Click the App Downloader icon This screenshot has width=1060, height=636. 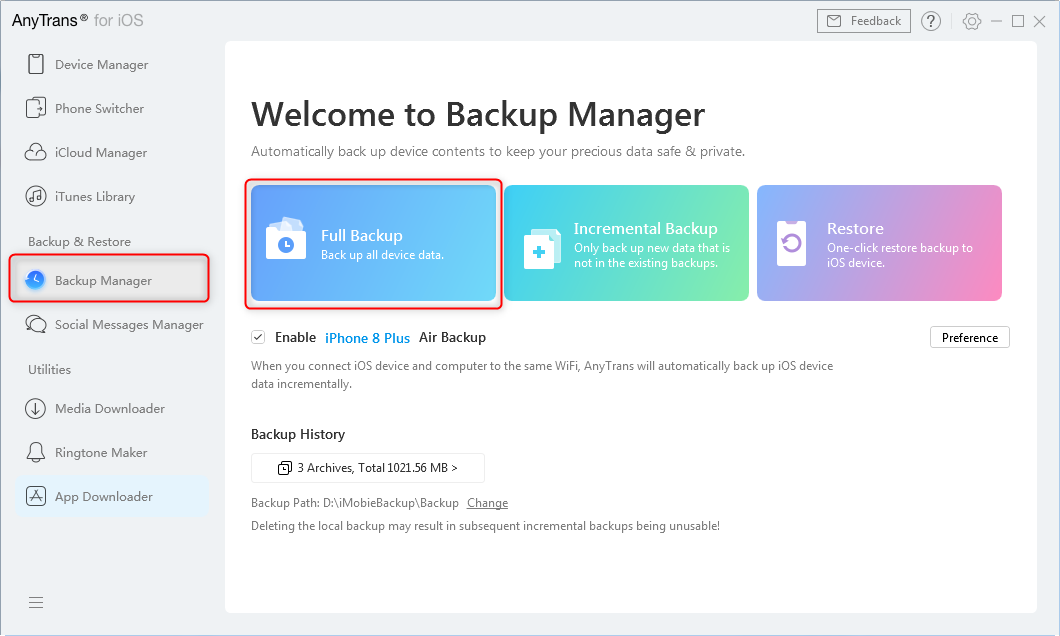pyautogui.click(x=36, y=496)
